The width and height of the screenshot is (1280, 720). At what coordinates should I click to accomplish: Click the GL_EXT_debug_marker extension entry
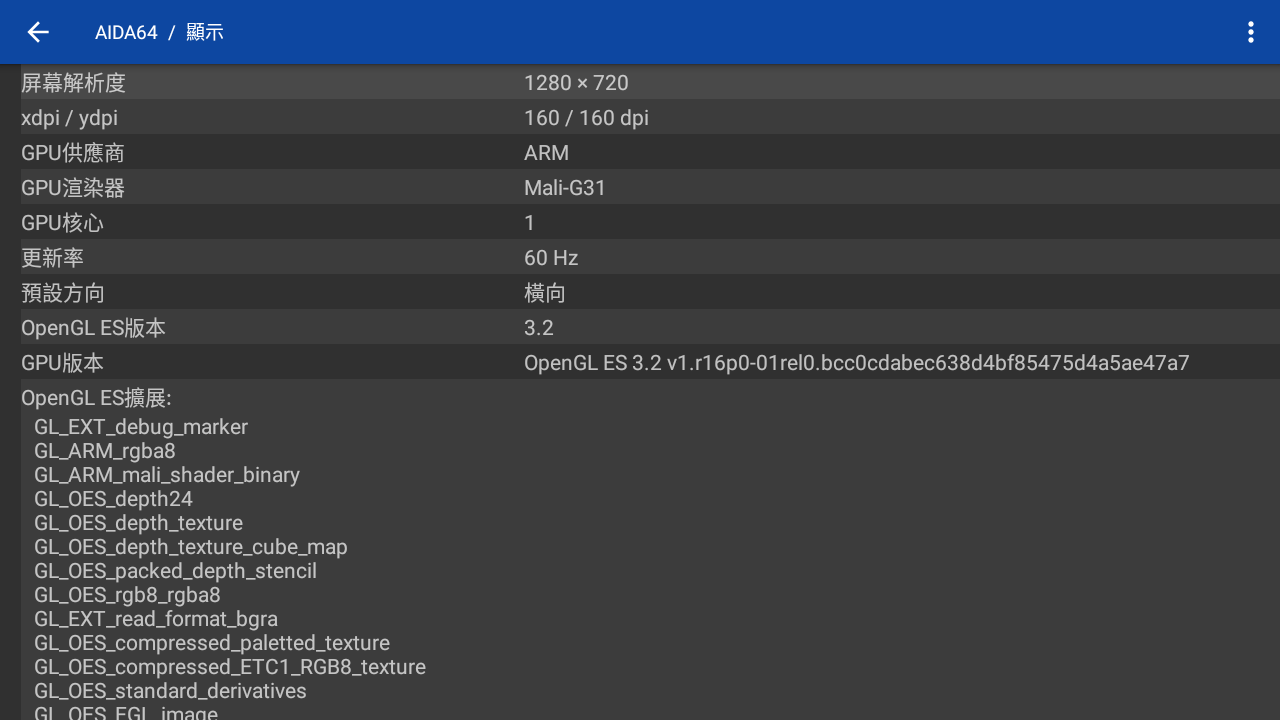coord(141,427)
